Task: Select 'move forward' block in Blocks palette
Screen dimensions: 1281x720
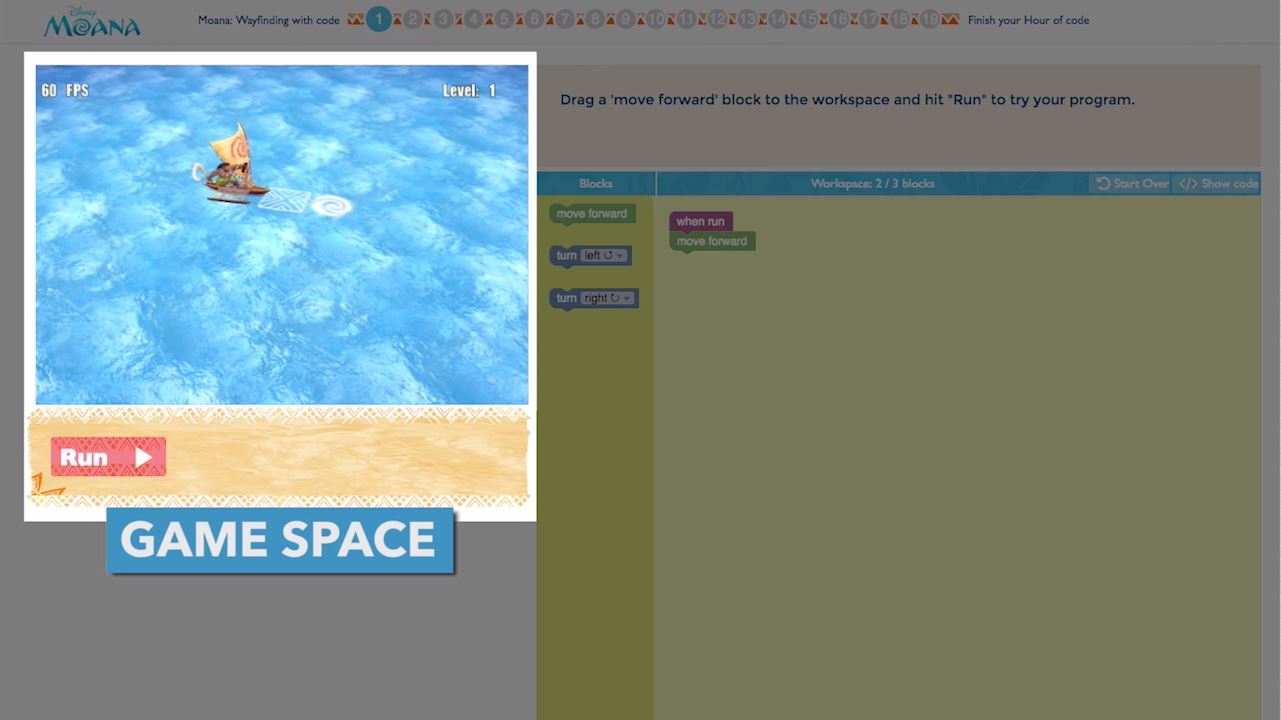Action: click(x=592, y=214)
